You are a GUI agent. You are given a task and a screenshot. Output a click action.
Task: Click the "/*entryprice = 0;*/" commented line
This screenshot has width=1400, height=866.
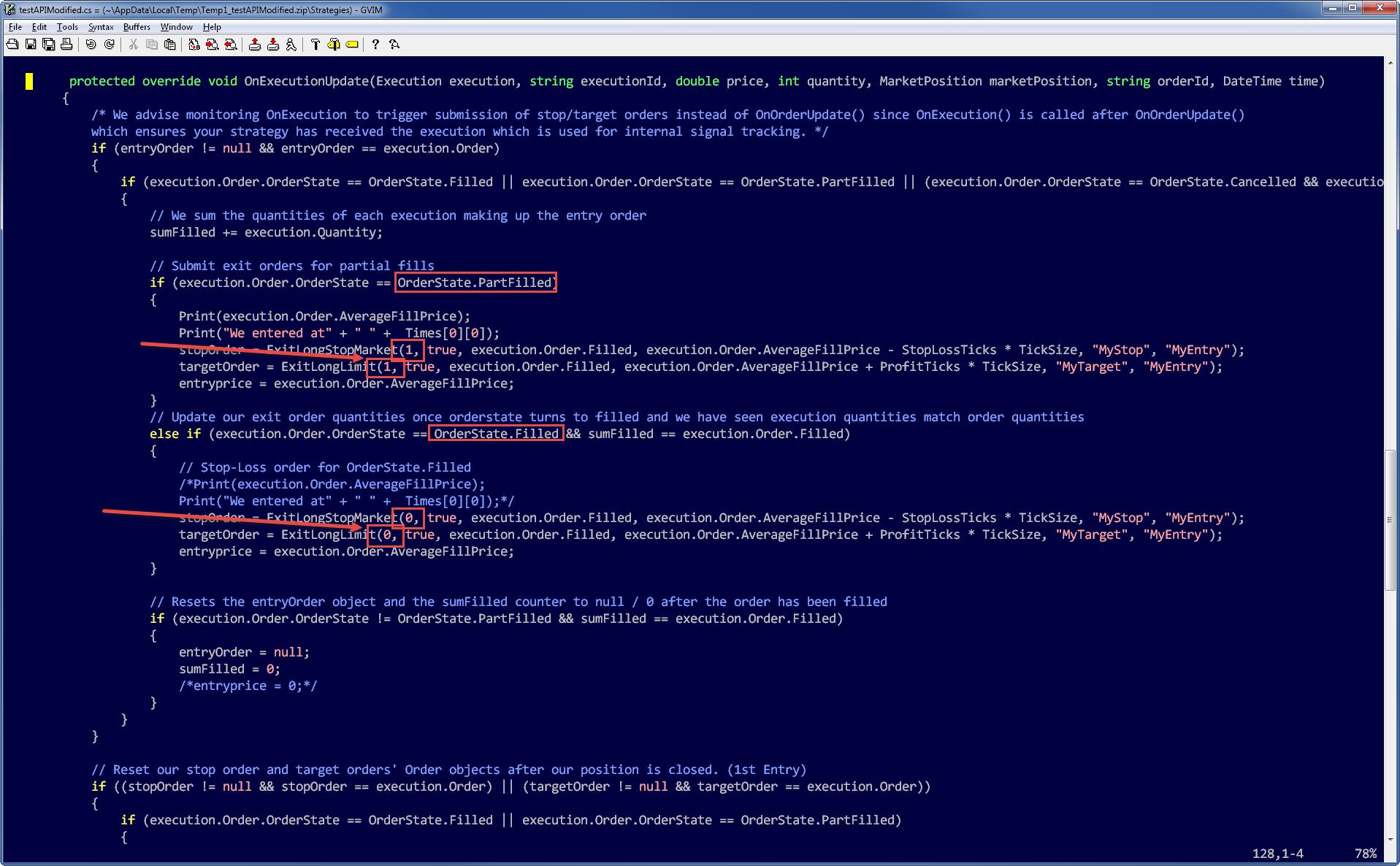point(248,686)
